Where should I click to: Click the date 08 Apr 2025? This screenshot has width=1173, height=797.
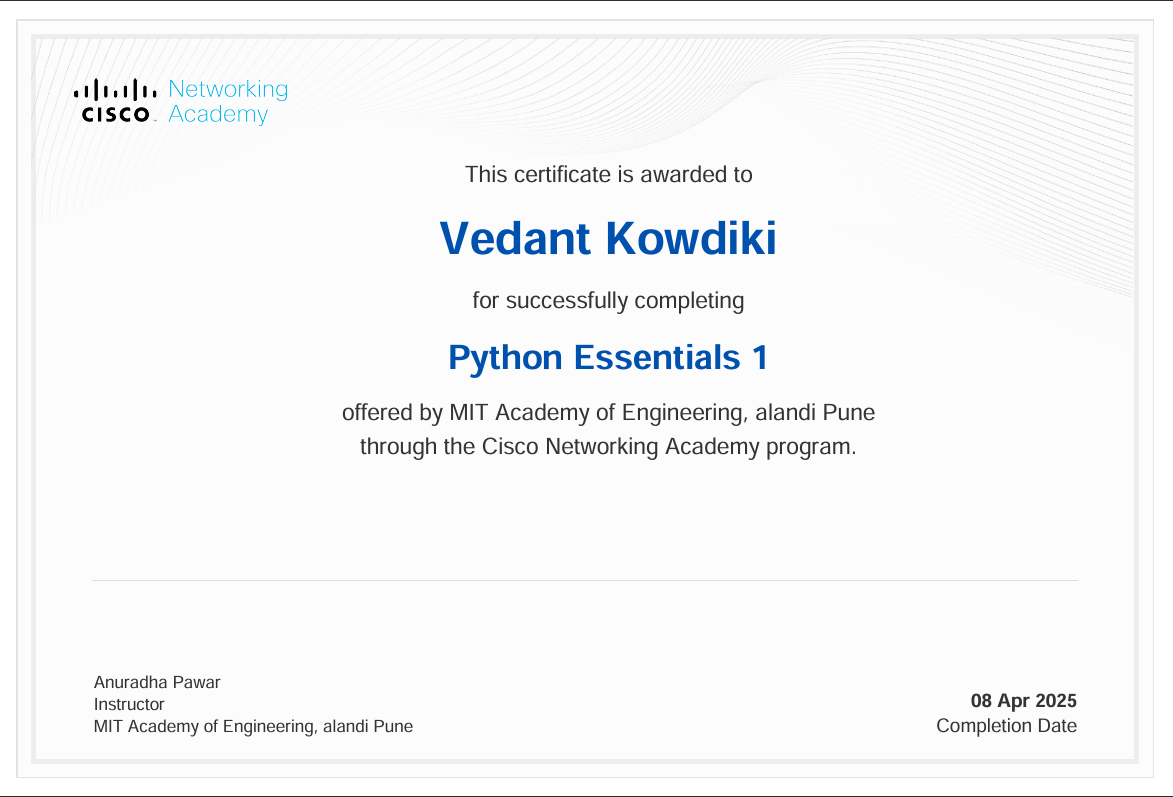[1023, 700]
